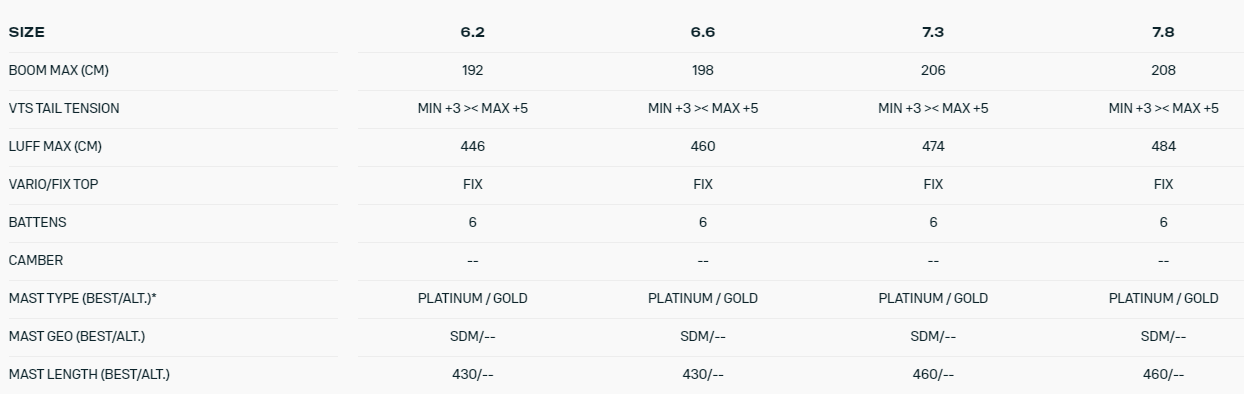Click the LUFF MAX (CM) row label

pyautogui.click(x=55, y=146)
